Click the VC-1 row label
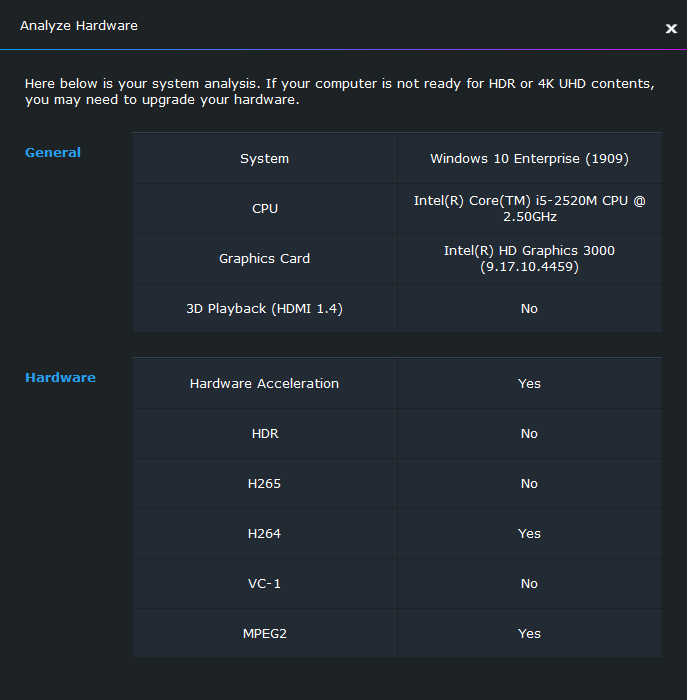 point(265,584)
